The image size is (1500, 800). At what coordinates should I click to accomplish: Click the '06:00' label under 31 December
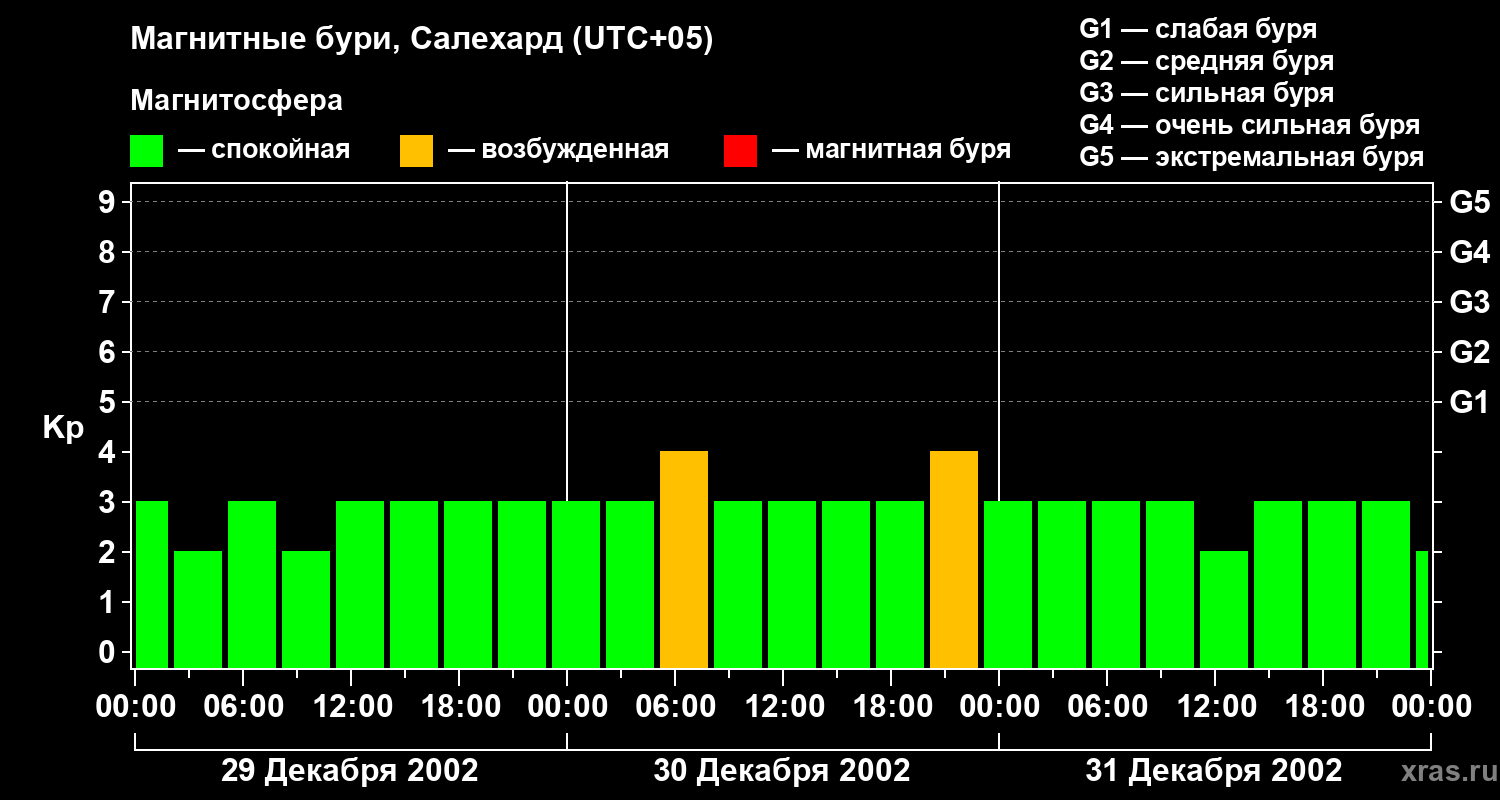point(1107,706)
